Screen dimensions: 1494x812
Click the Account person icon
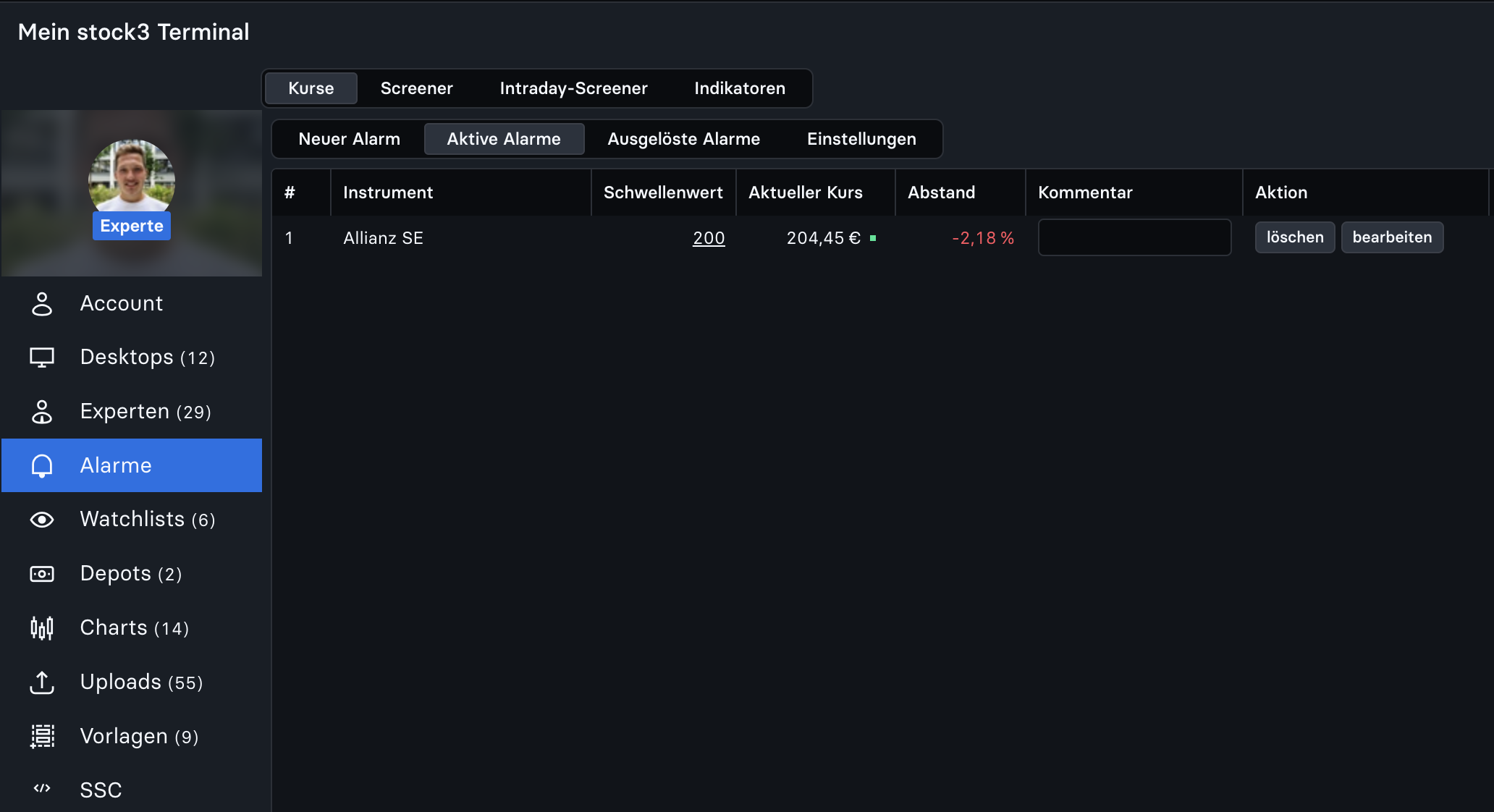[42, 304]
